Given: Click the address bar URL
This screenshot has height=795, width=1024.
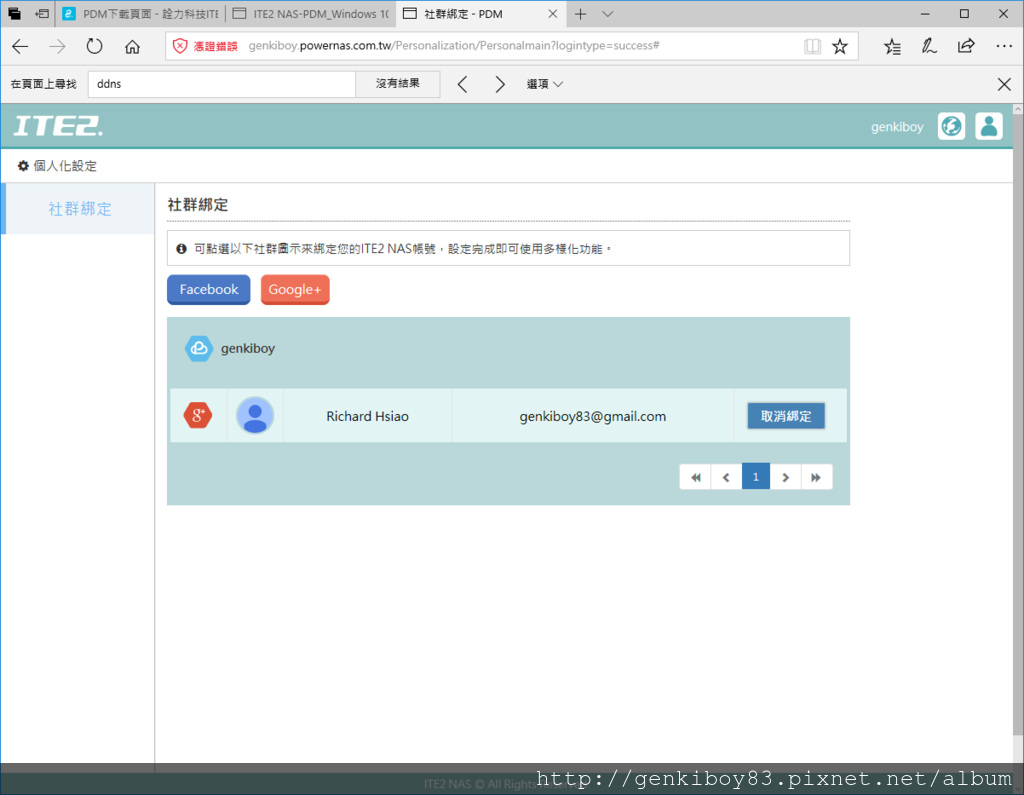Looking at the screenshot, I should pyautogui.click(x=454, y=46).
